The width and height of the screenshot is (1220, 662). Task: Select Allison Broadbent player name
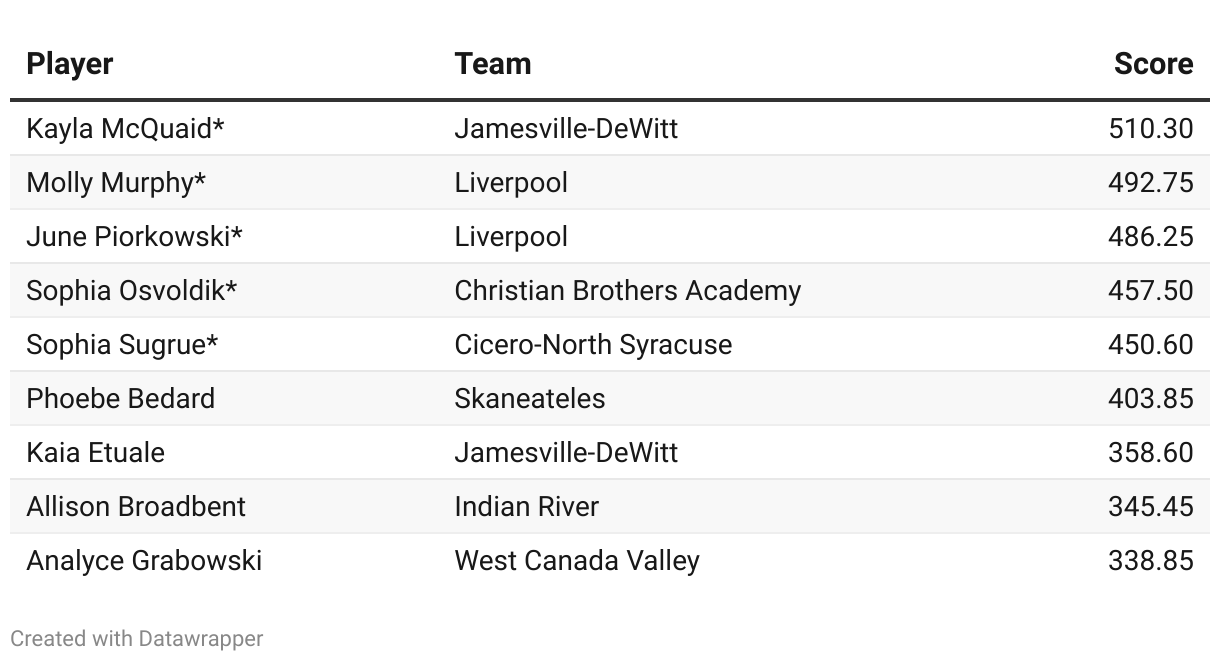click(136, 507)
